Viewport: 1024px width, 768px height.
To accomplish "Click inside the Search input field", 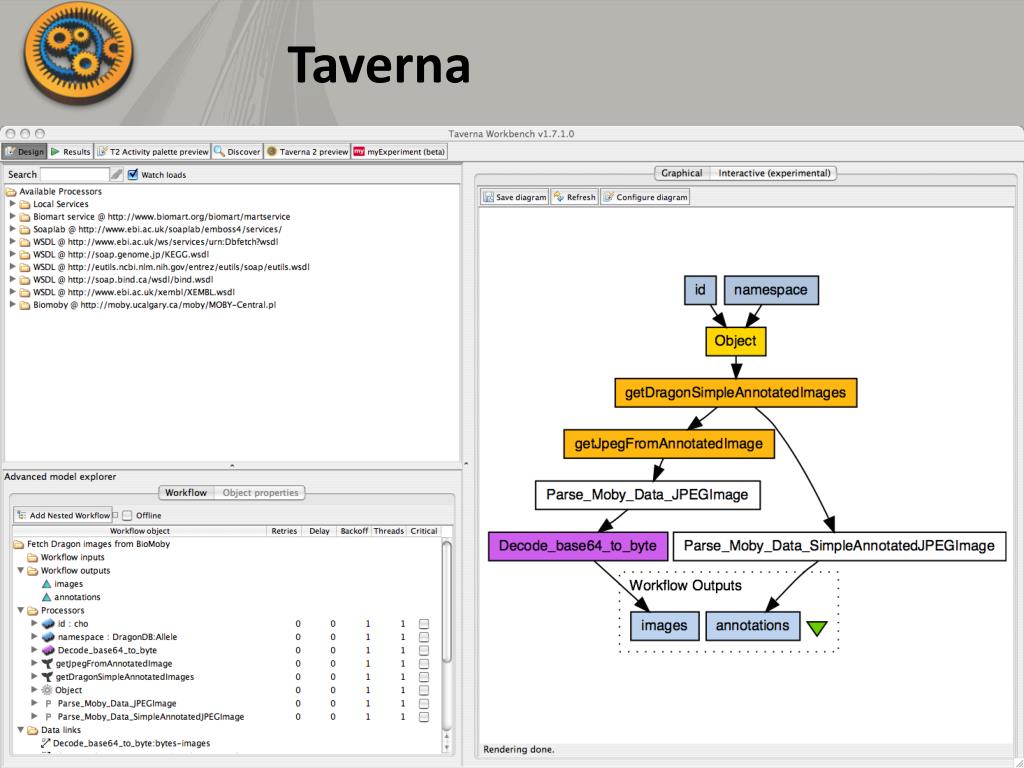I will (74, 174).
